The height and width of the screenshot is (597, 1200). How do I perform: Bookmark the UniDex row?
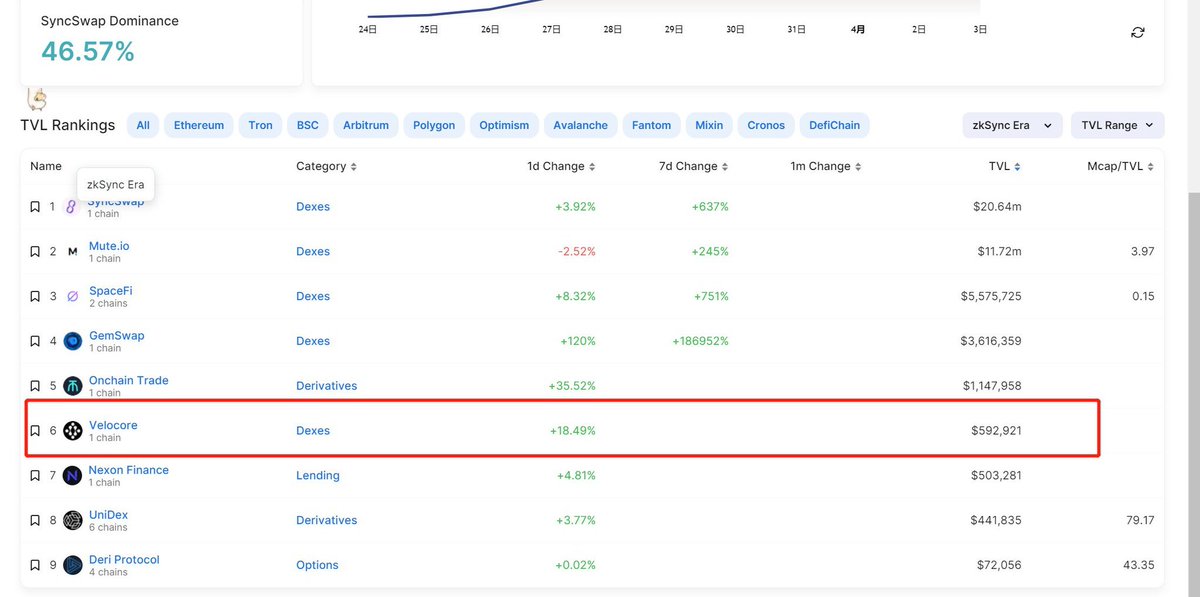(35, 520)
